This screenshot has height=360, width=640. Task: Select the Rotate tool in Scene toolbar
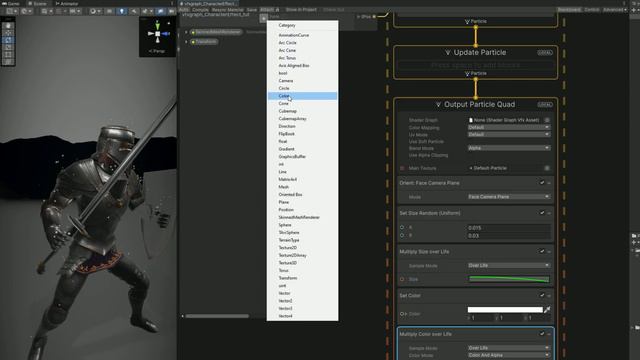(8, 40)
